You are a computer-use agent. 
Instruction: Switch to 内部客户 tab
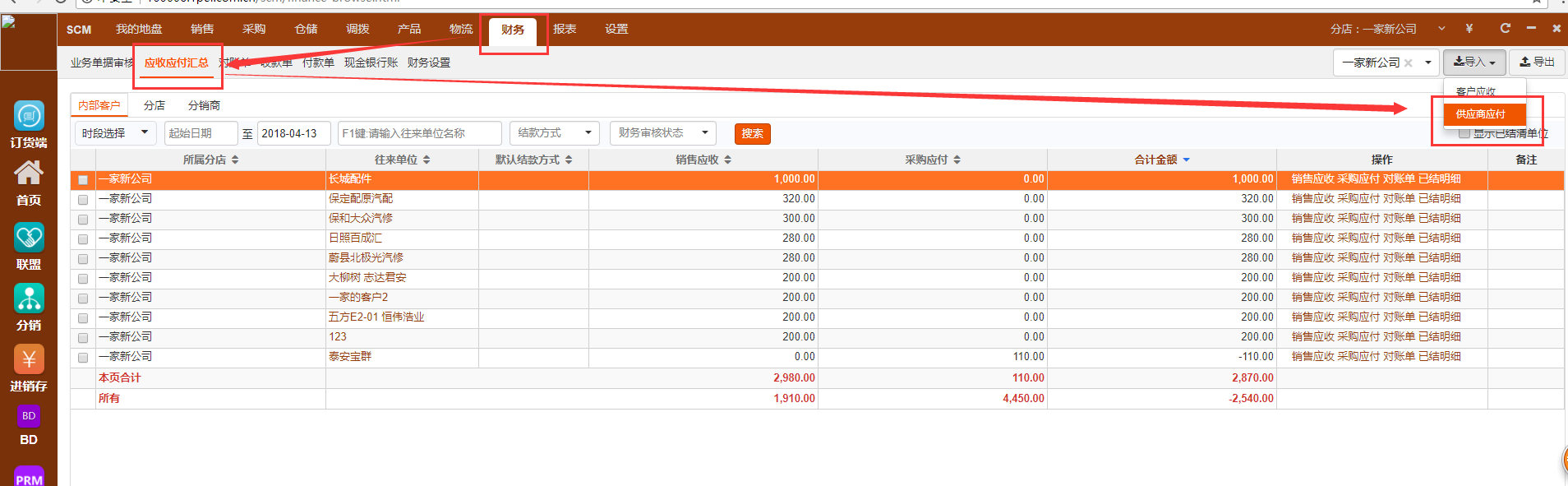pos(99,105)
